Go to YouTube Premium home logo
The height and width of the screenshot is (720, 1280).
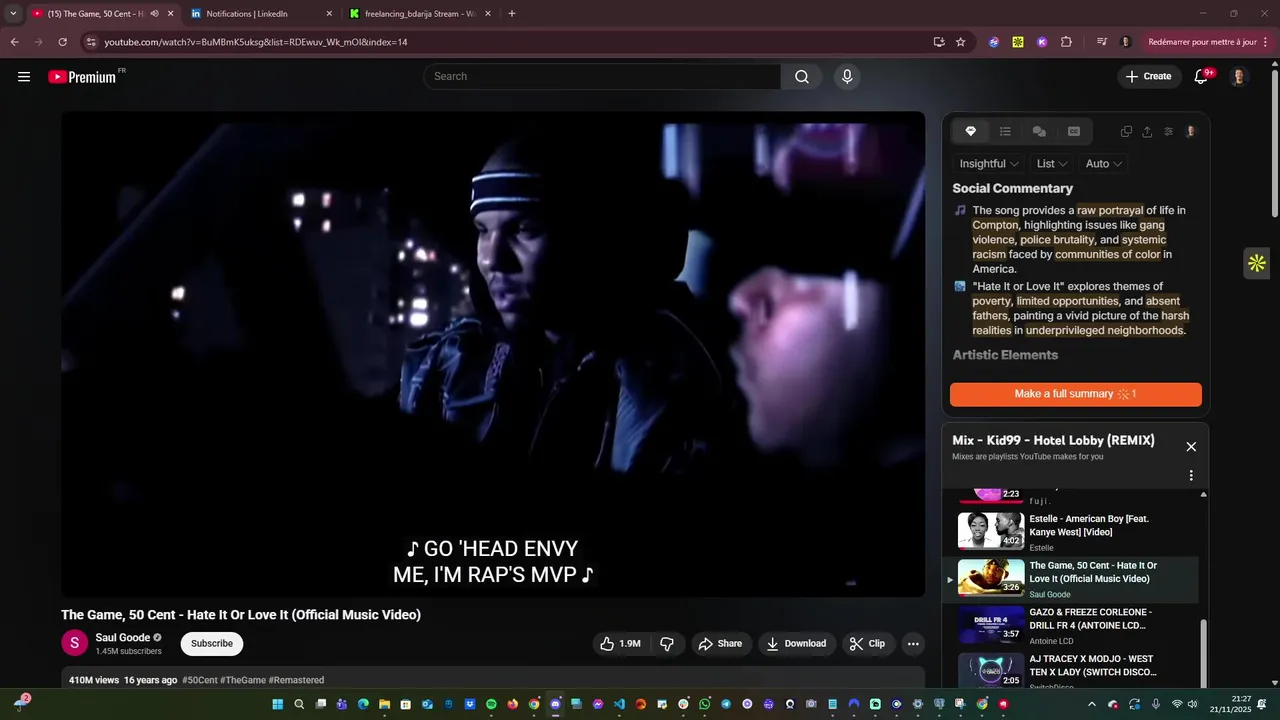click(82, 77)
